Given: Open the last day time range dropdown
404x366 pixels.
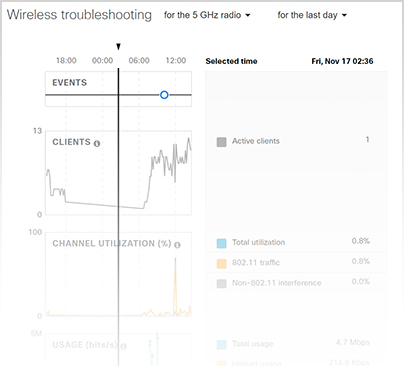Looking at the screenshot, I should (312, 15).
